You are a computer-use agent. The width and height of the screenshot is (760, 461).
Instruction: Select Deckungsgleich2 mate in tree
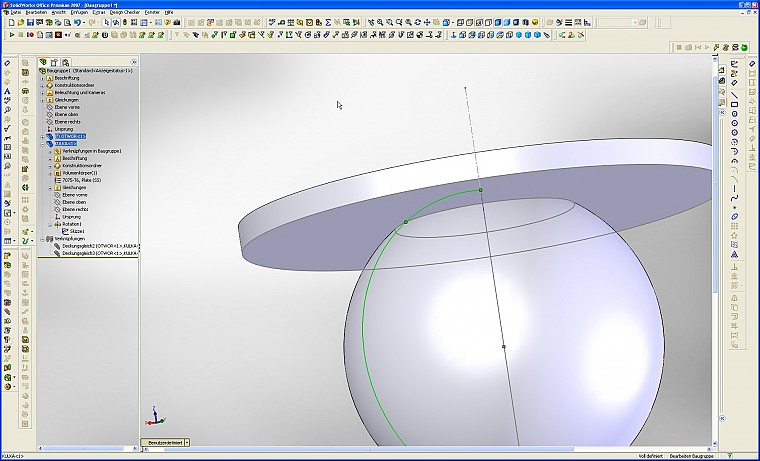tap(99, 246)
